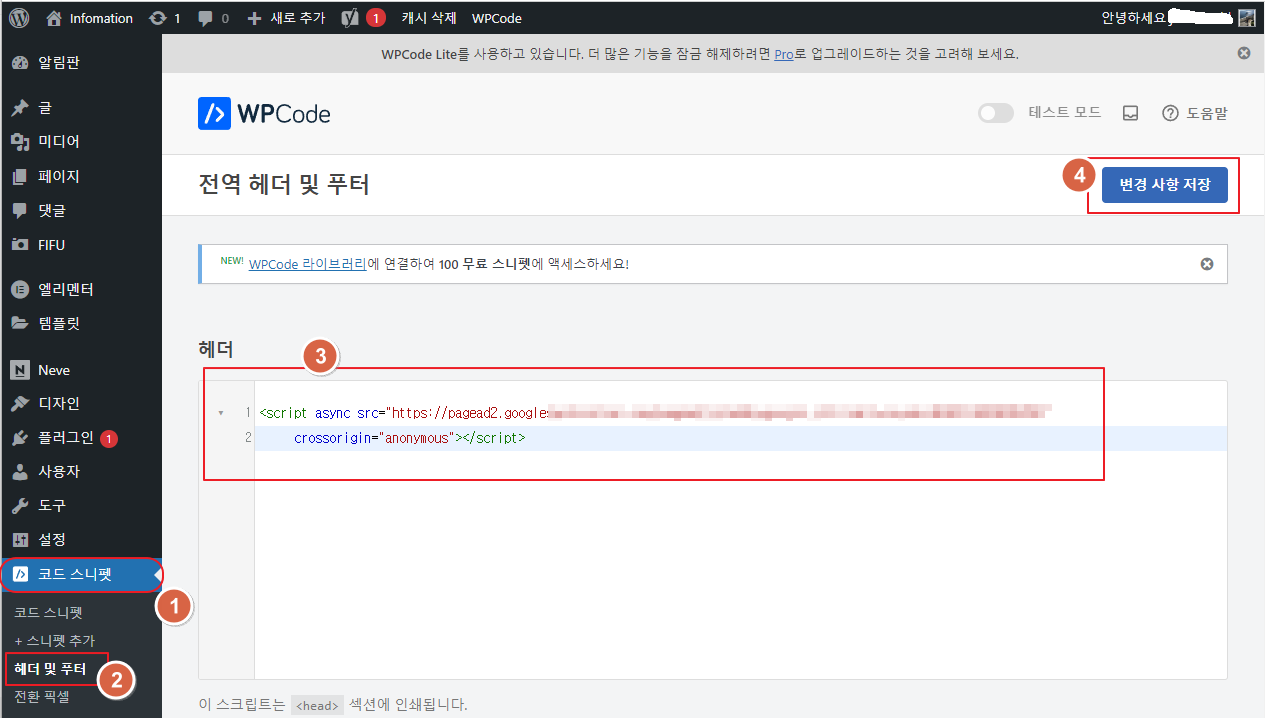
Task: Click the 템플릿 folder icon
Action: pyautogui.click(x=20, y=323)
